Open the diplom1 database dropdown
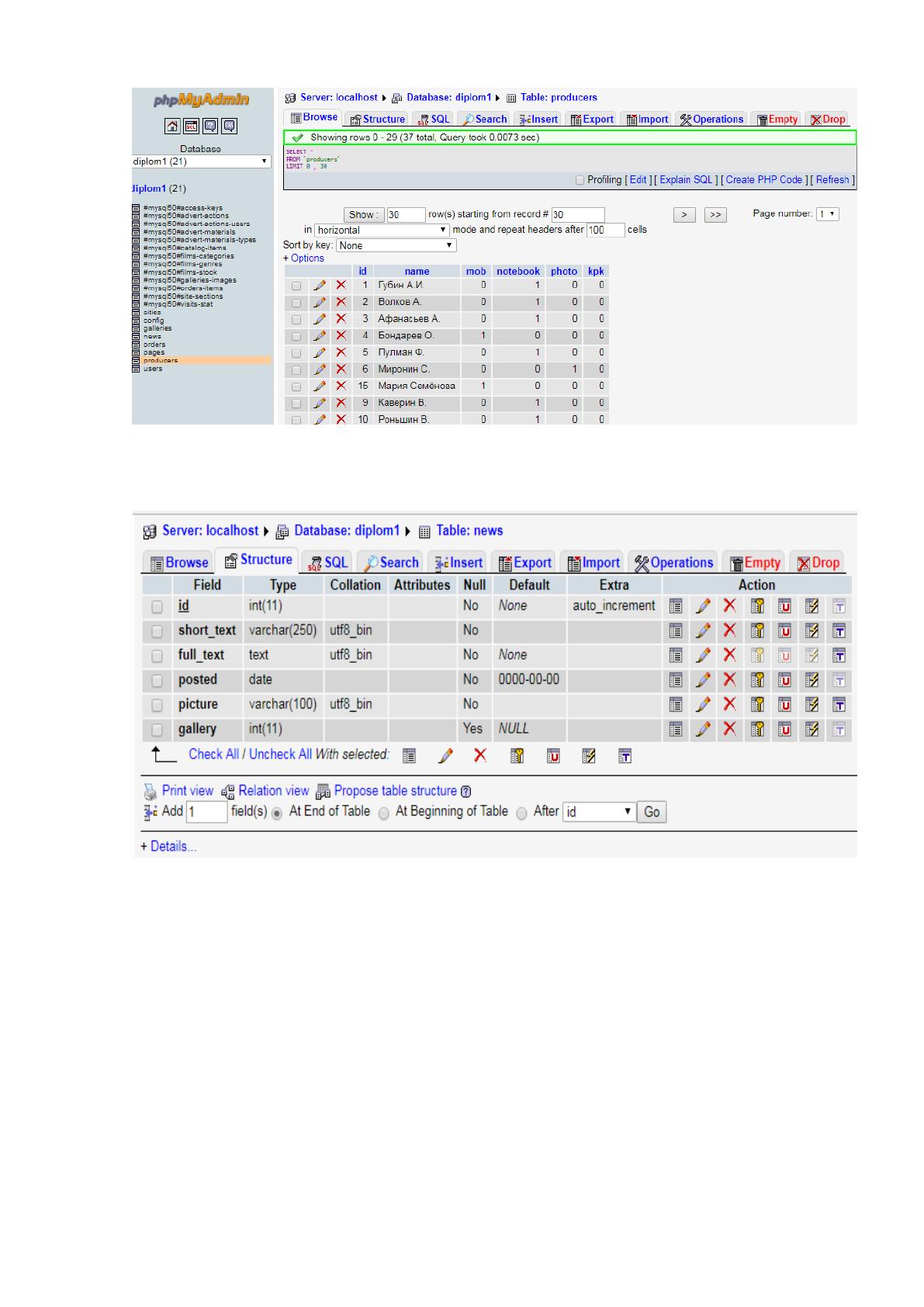The image size is (924, 1307). [201, 161]
